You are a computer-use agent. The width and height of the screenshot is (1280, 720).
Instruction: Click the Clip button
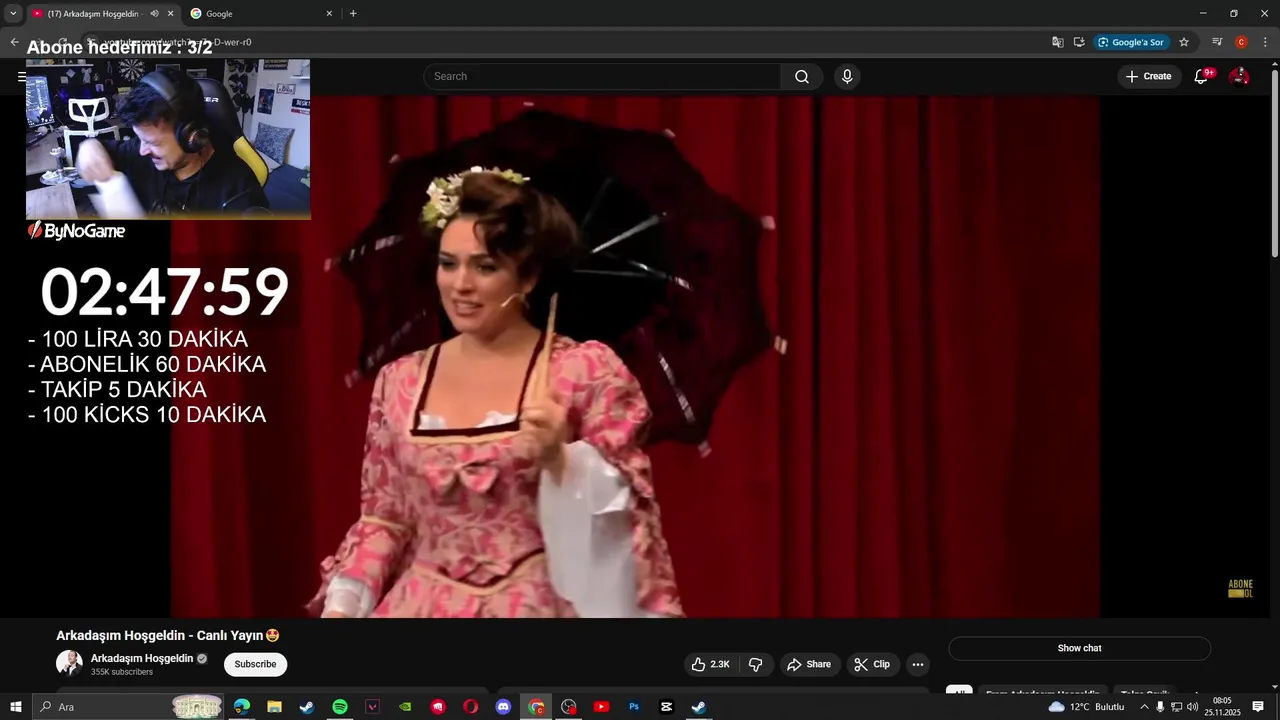[x=872, y=664]
